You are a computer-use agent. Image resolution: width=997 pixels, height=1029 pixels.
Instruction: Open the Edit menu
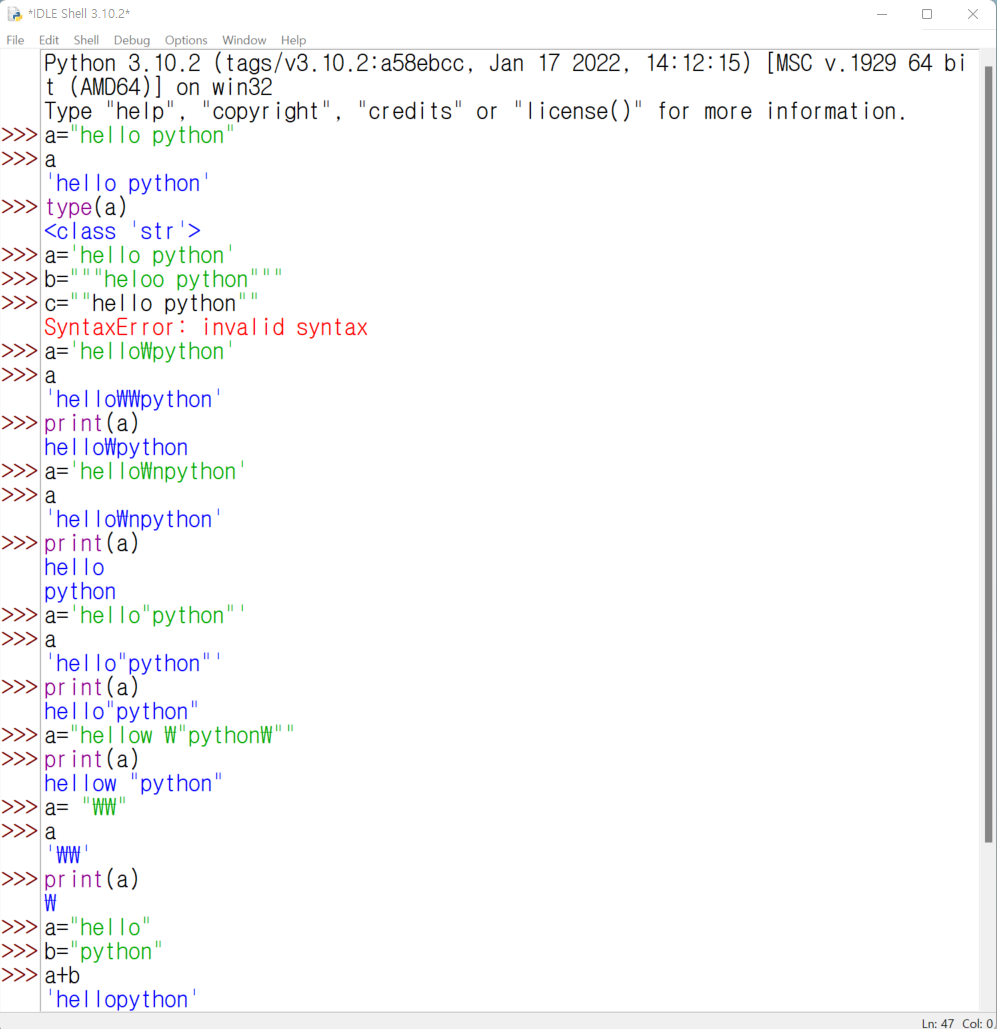point(49,40)
